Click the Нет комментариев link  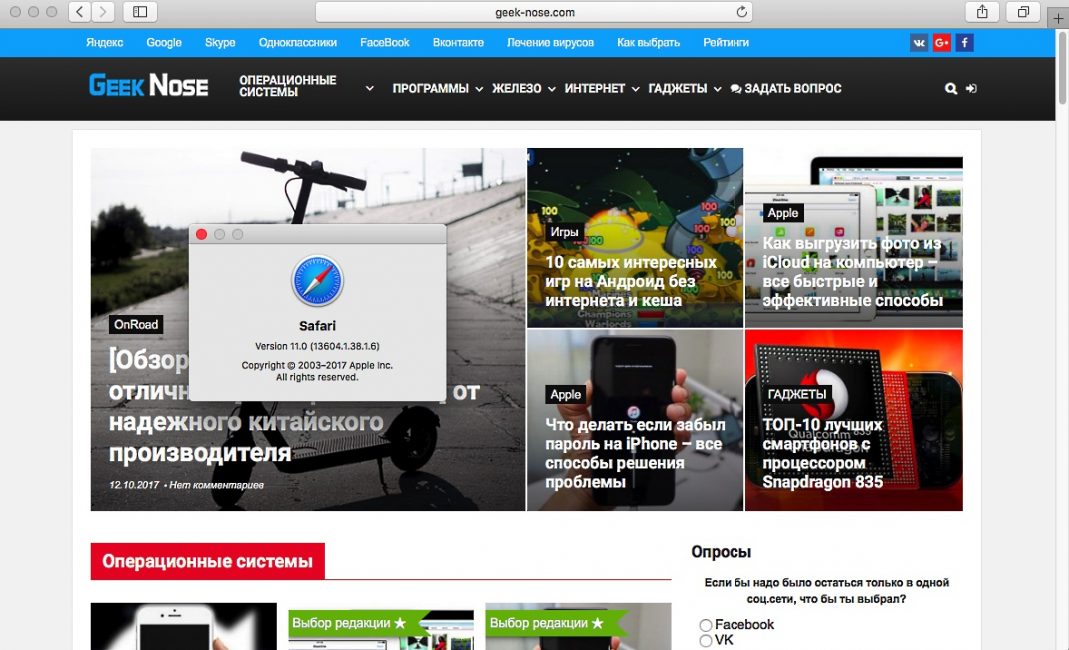click(x=216, y=485)
